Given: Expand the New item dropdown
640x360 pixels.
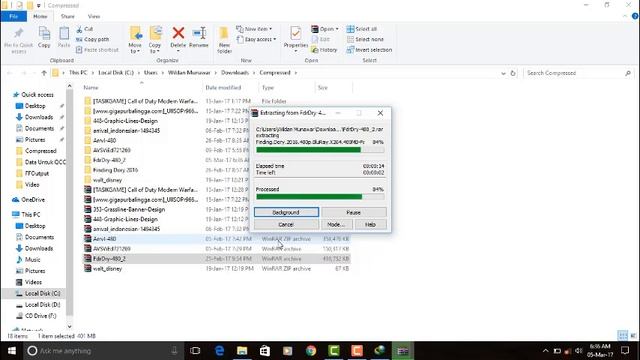Looking at the screenshot, I should [254, 29].
